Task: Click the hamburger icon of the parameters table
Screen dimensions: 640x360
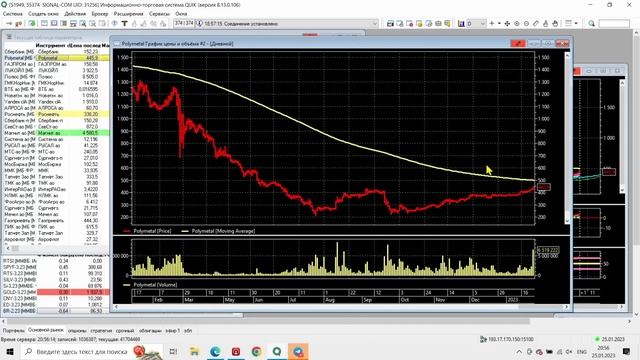Action: coord(9,37)
